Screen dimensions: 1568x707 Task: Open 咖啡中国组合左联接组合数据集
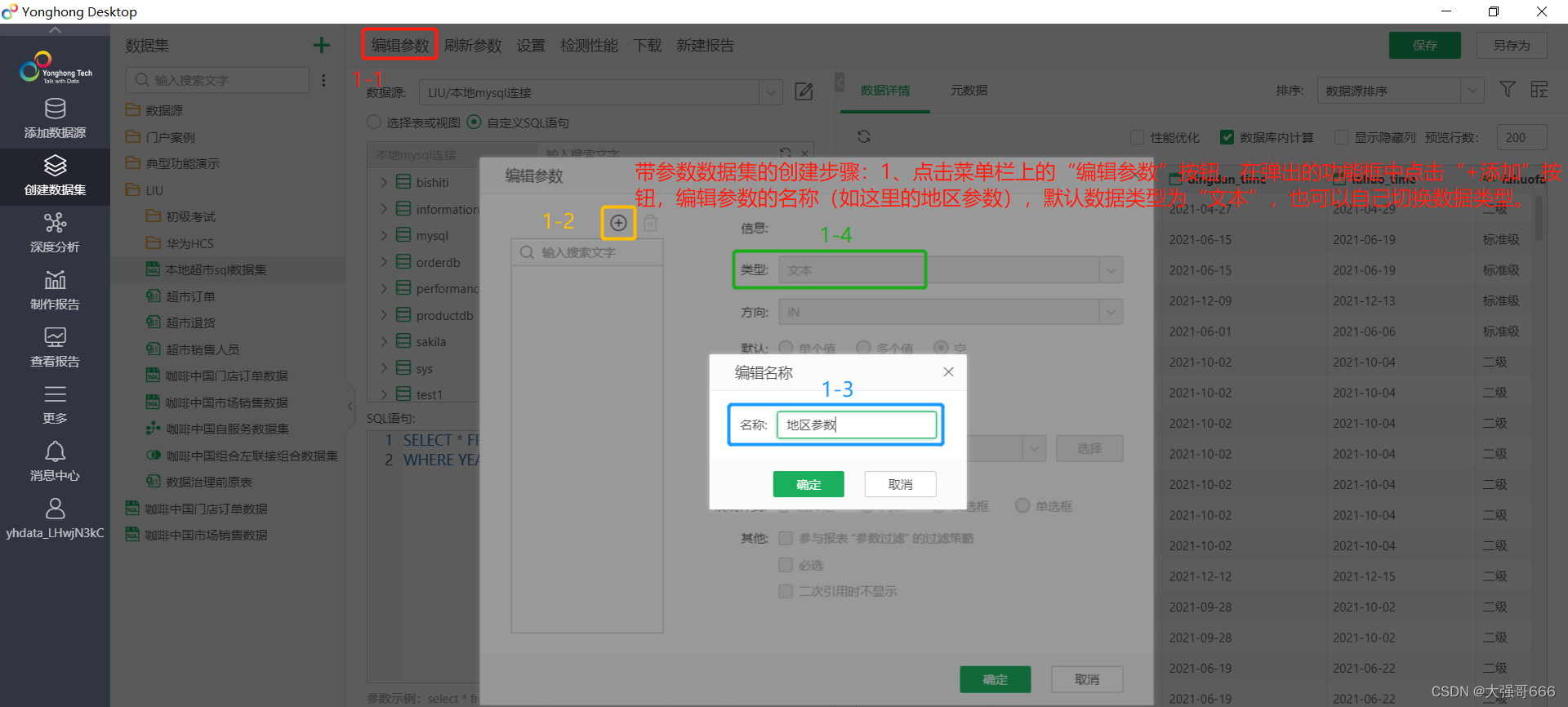242,456
